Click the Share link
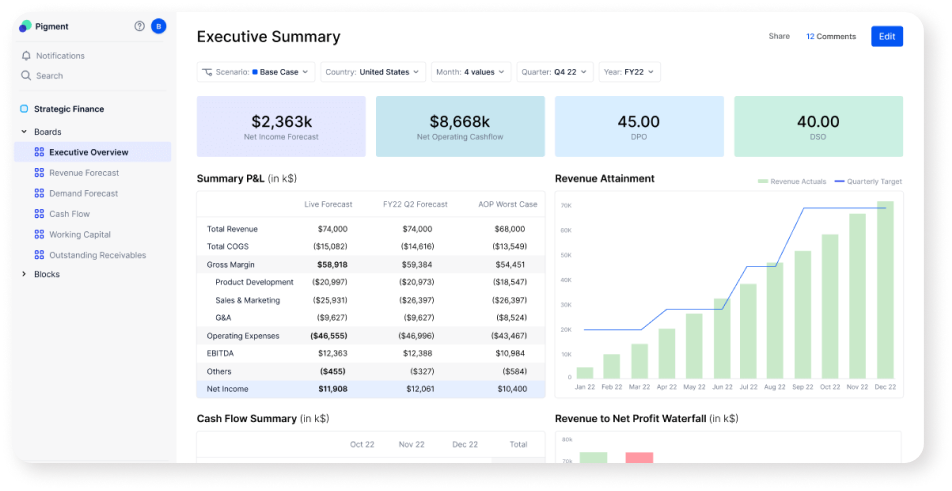The image size is (952, 491). pyautogui.click(x=779, y=36)
